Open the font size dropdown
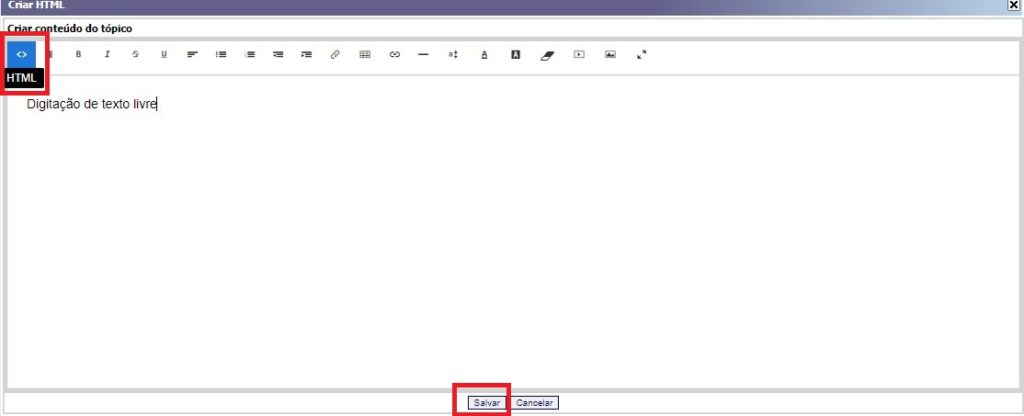 (x=453, y=54)
